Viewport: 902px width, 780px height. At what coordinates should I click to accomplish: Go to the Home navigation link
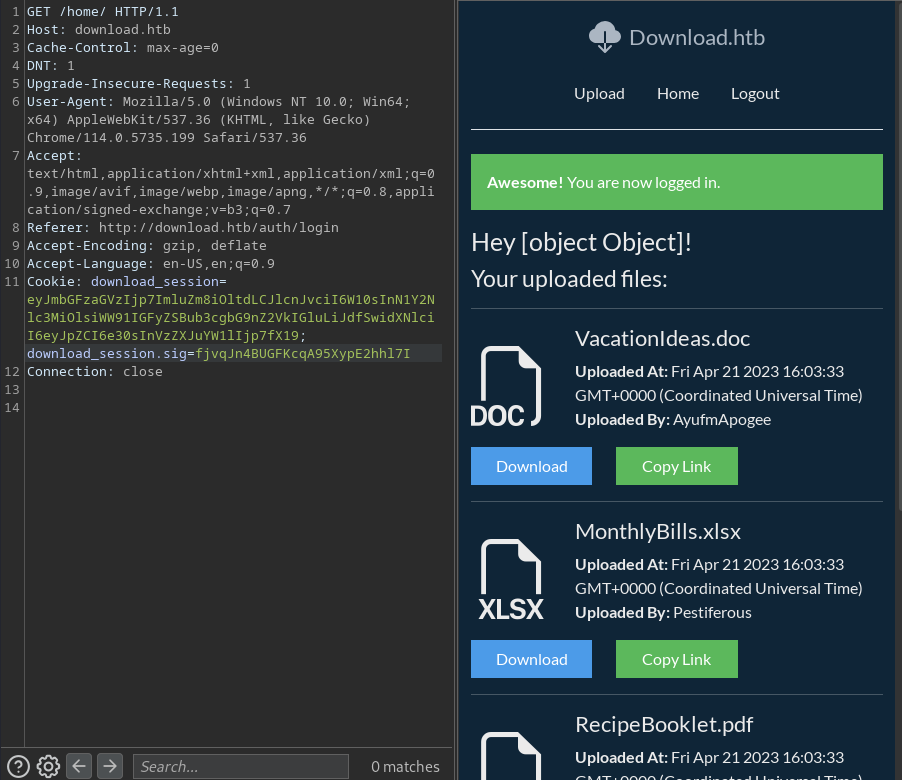[678, 94]
